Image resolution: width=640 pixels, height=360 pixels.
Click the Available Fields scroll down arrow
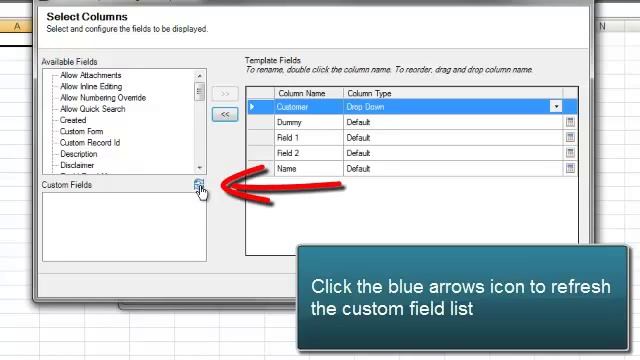click(200, 167)
